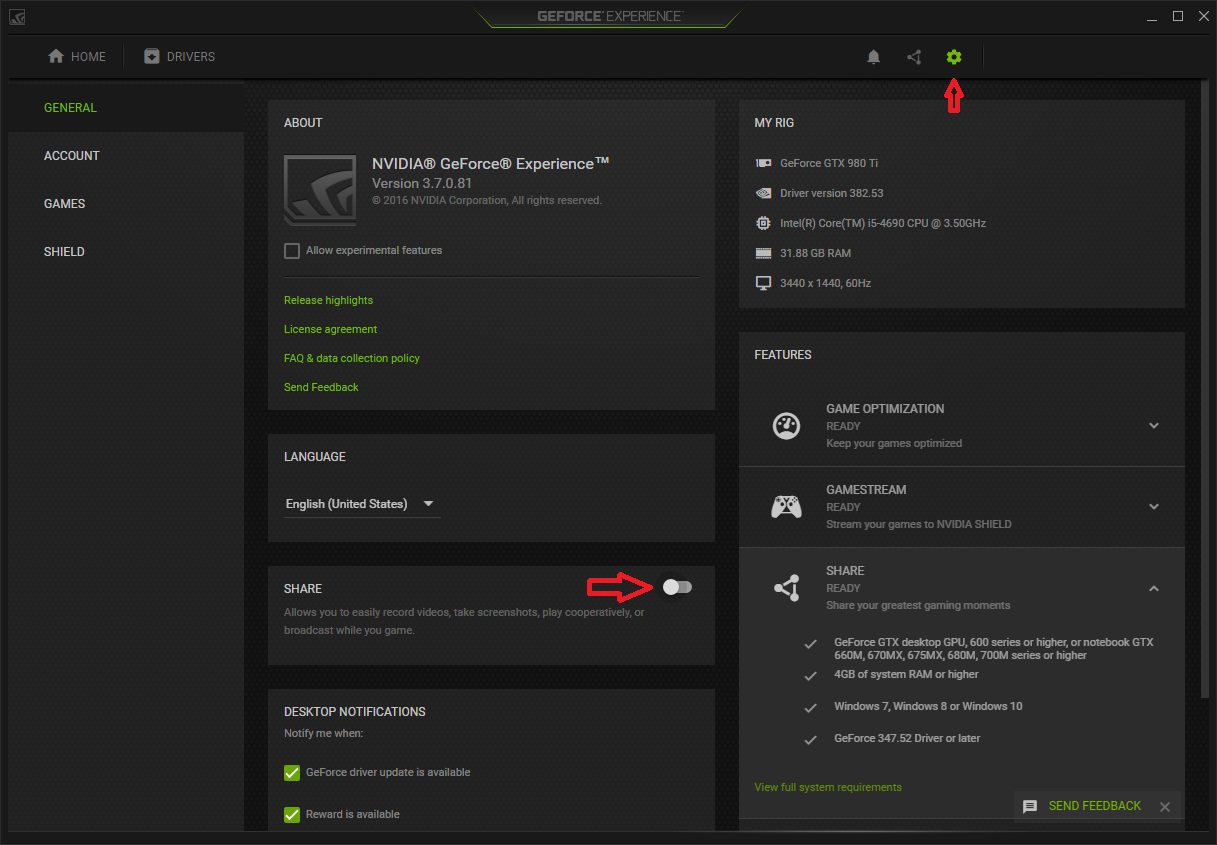This screenshot has width=1217, height=845.
Task: Expand the GameStream feature section
Action: pyautogui.click(x=1154, y=507)
